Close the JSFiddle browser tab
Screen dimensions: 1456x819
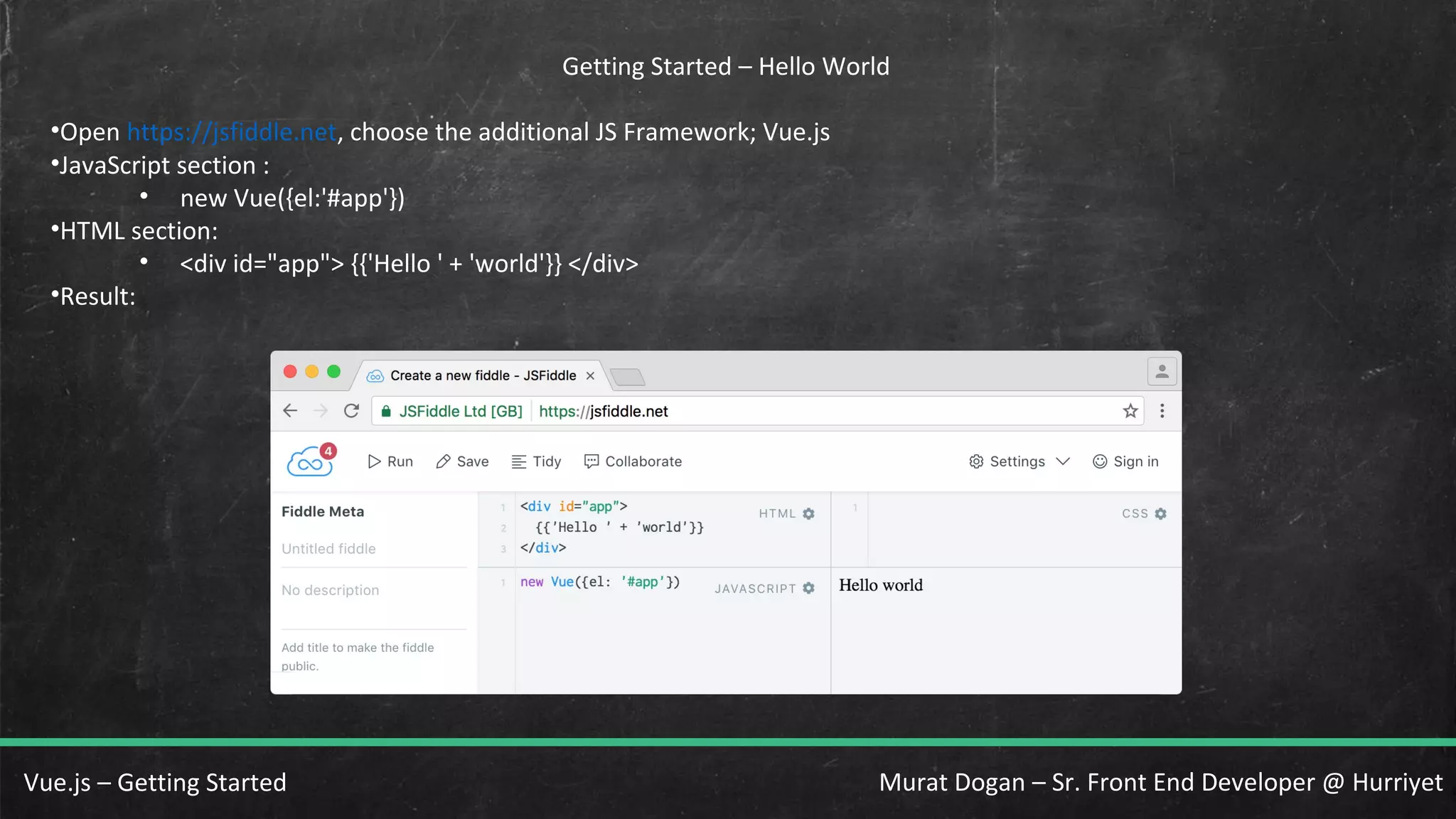[590, 376]
